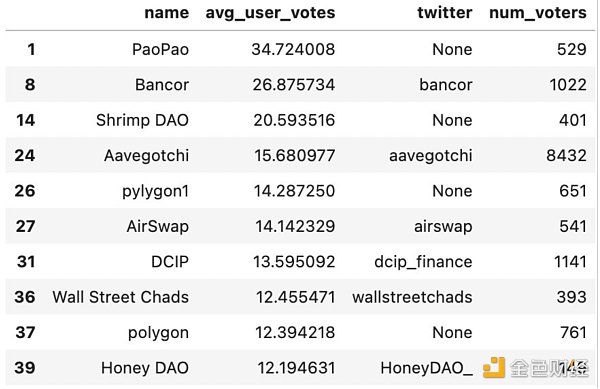Click the 'wallstreetchads' twitter handle
The height and width of the screenshot is (389, 600).
click(x=412, y=297)
